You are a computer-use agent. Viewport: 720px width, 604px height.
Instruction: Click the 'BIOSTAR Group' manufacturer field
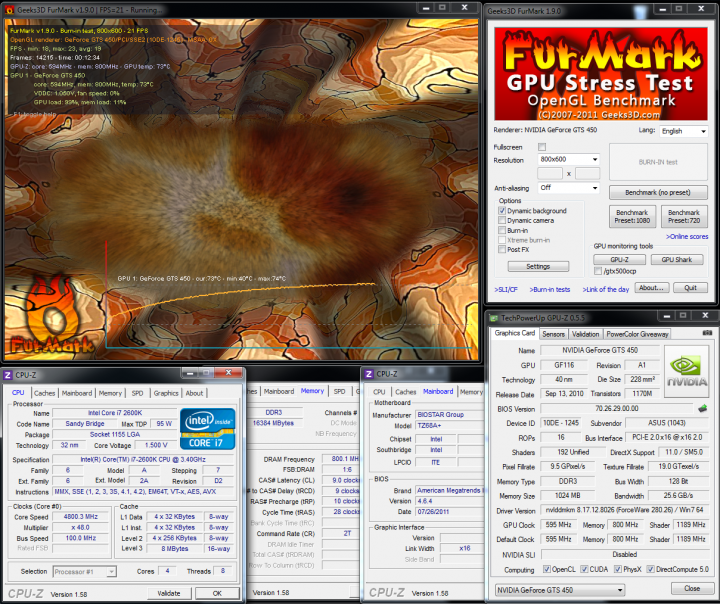coord(450,415)
